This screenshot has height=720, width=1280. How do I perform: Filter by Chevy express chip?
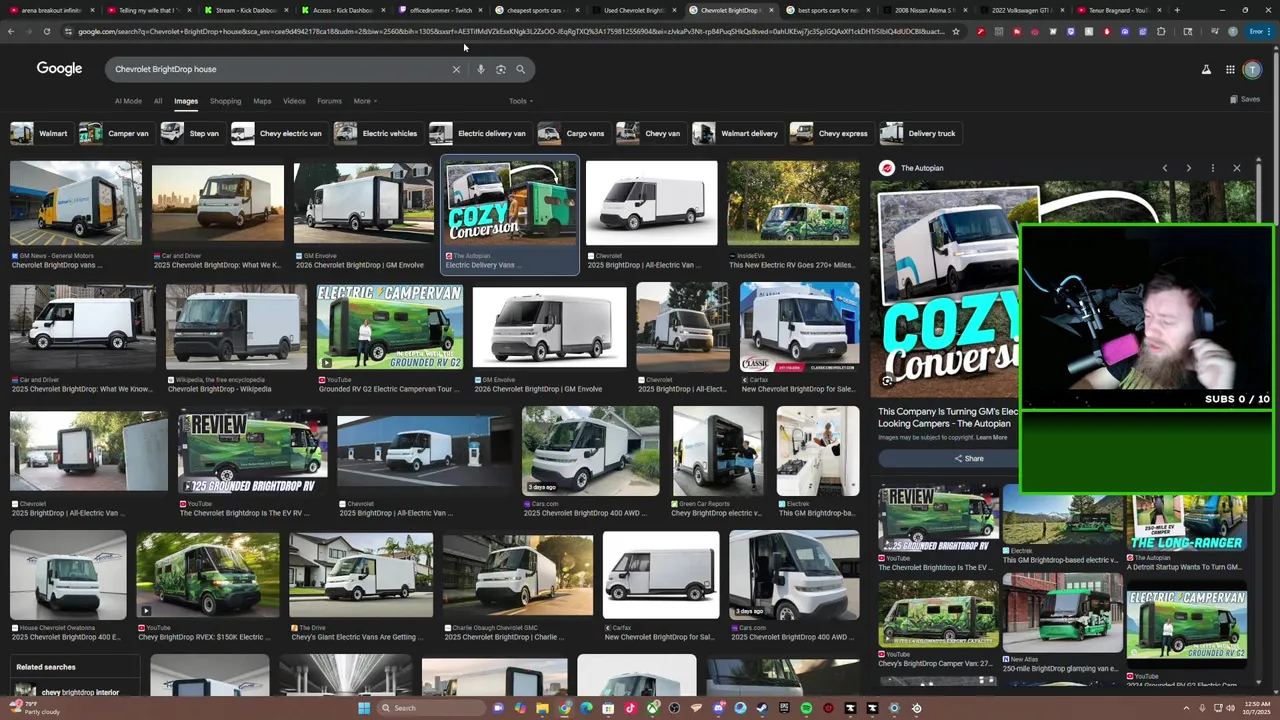click(830, 133)
